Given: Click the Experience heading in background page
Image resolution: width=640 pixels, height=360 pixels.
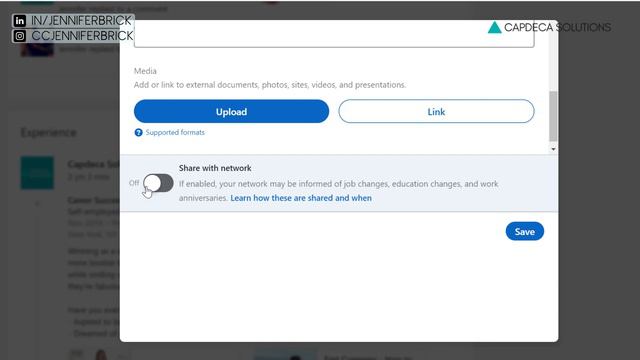Looking at the screenshot, I should (x=49, y=133).
